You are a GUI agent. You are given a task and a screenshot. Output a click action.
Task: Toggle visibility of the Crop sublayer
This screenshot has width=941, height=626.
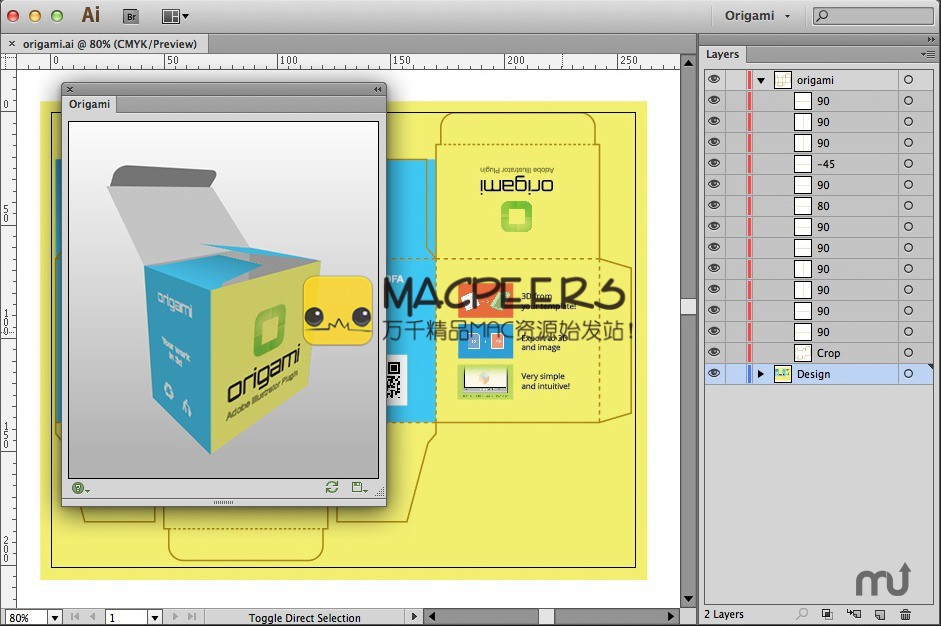tap(714, 353)
